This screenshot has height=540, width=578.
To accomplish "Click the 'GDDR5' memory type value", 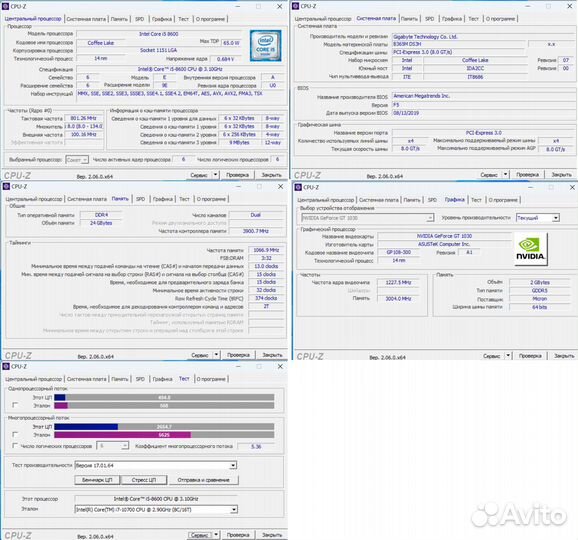I will tap(539, 290).
